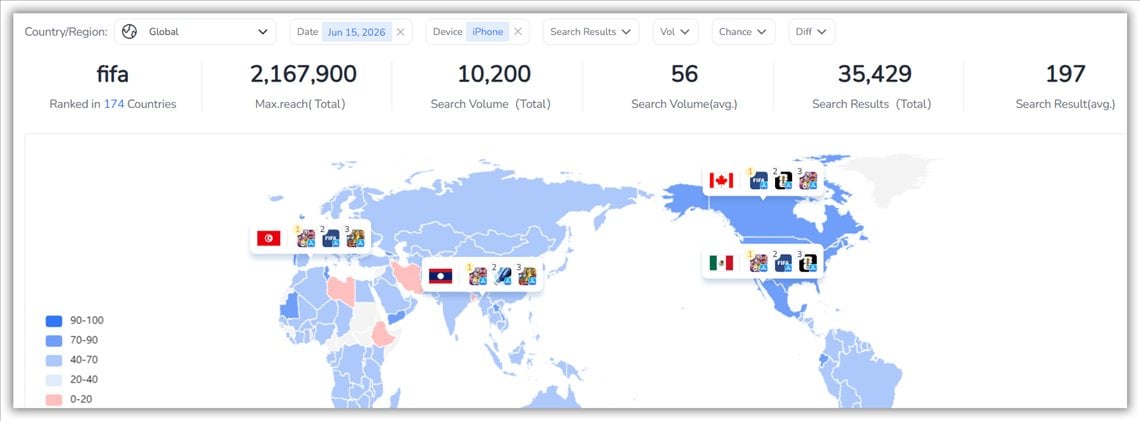The image size is (1140, 421).
Task: Click the Search Result(avg.) label
Action: [1065, 104]
